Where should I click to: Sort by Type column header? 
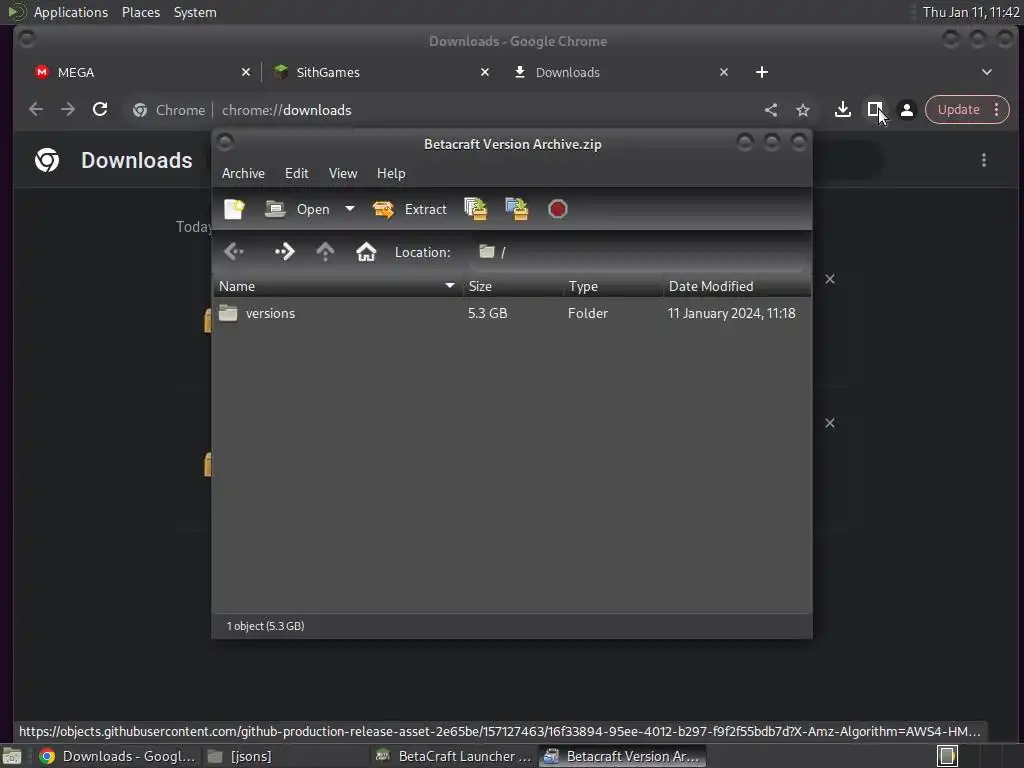[x=613, y=286]
